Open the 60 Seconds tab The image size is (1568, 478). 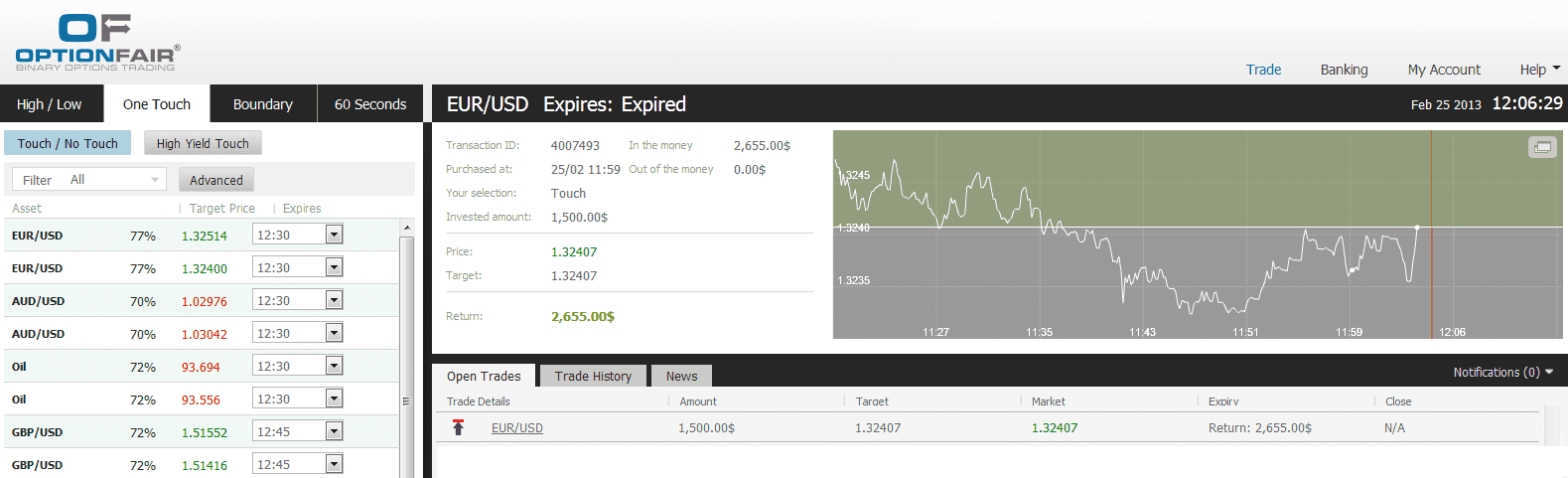(369, 104)
